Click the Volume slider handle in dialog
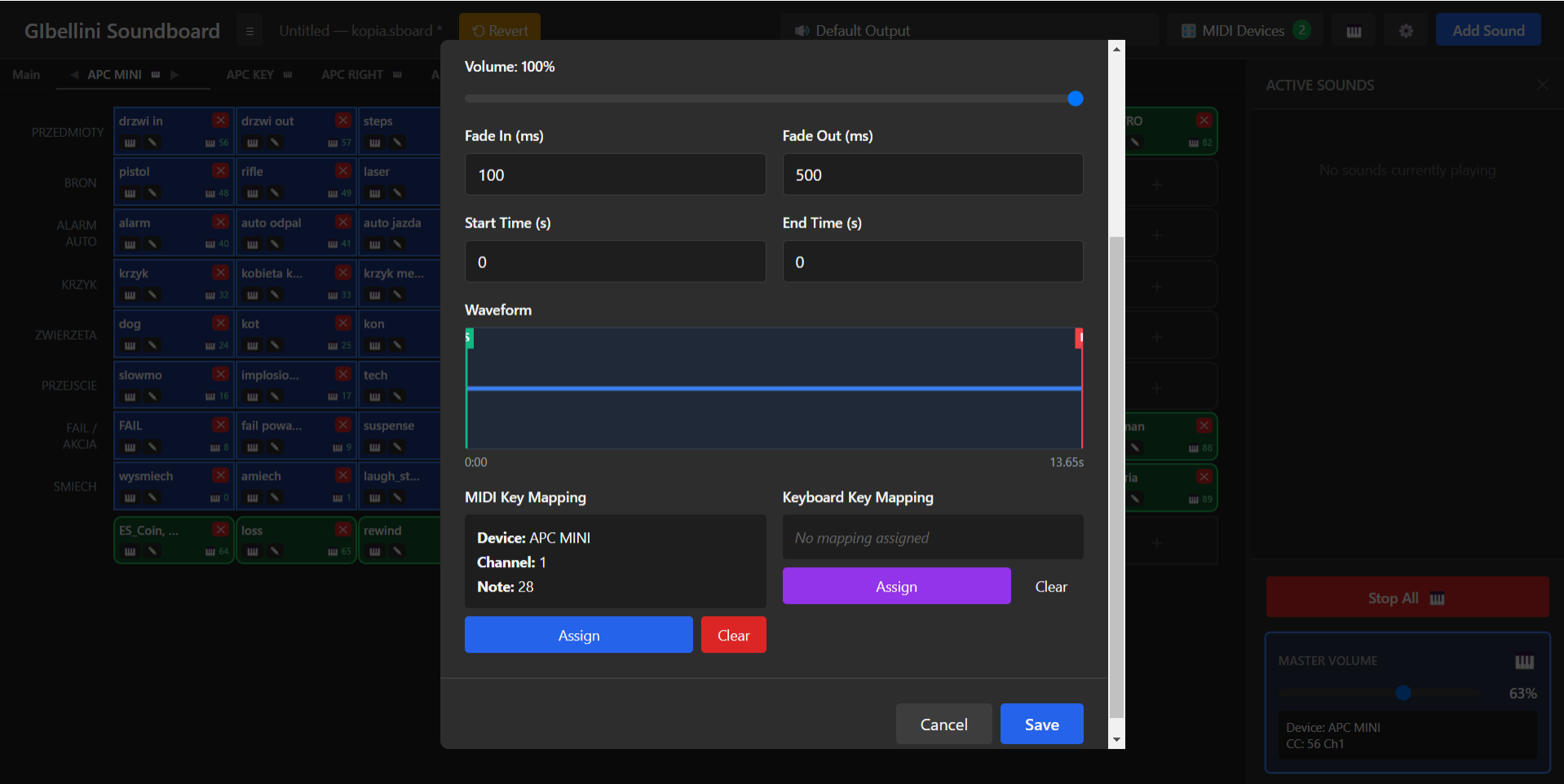 (x=1075, y=99)
